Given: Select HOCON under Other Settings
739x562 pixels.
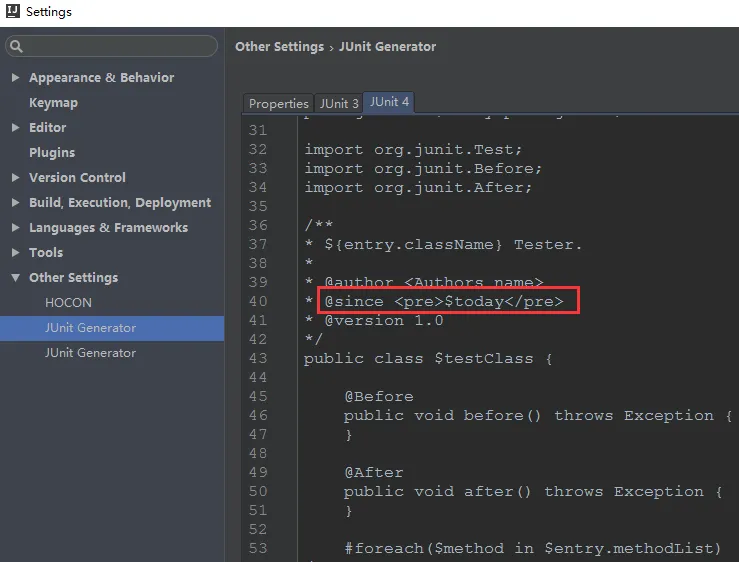Looking at the screenshot, I should click(x=68, y=303).
